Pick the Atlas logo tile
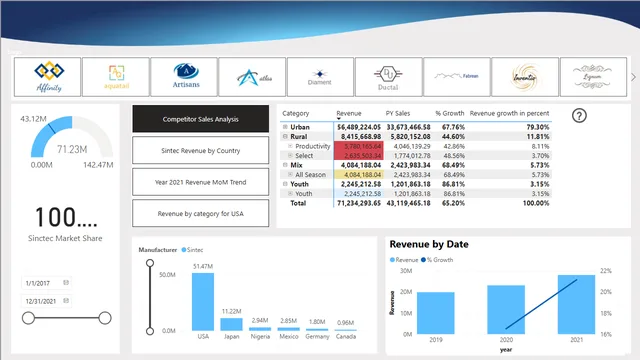Image resolution: width=640 pixels, height=360 pixels. (252, 77)
